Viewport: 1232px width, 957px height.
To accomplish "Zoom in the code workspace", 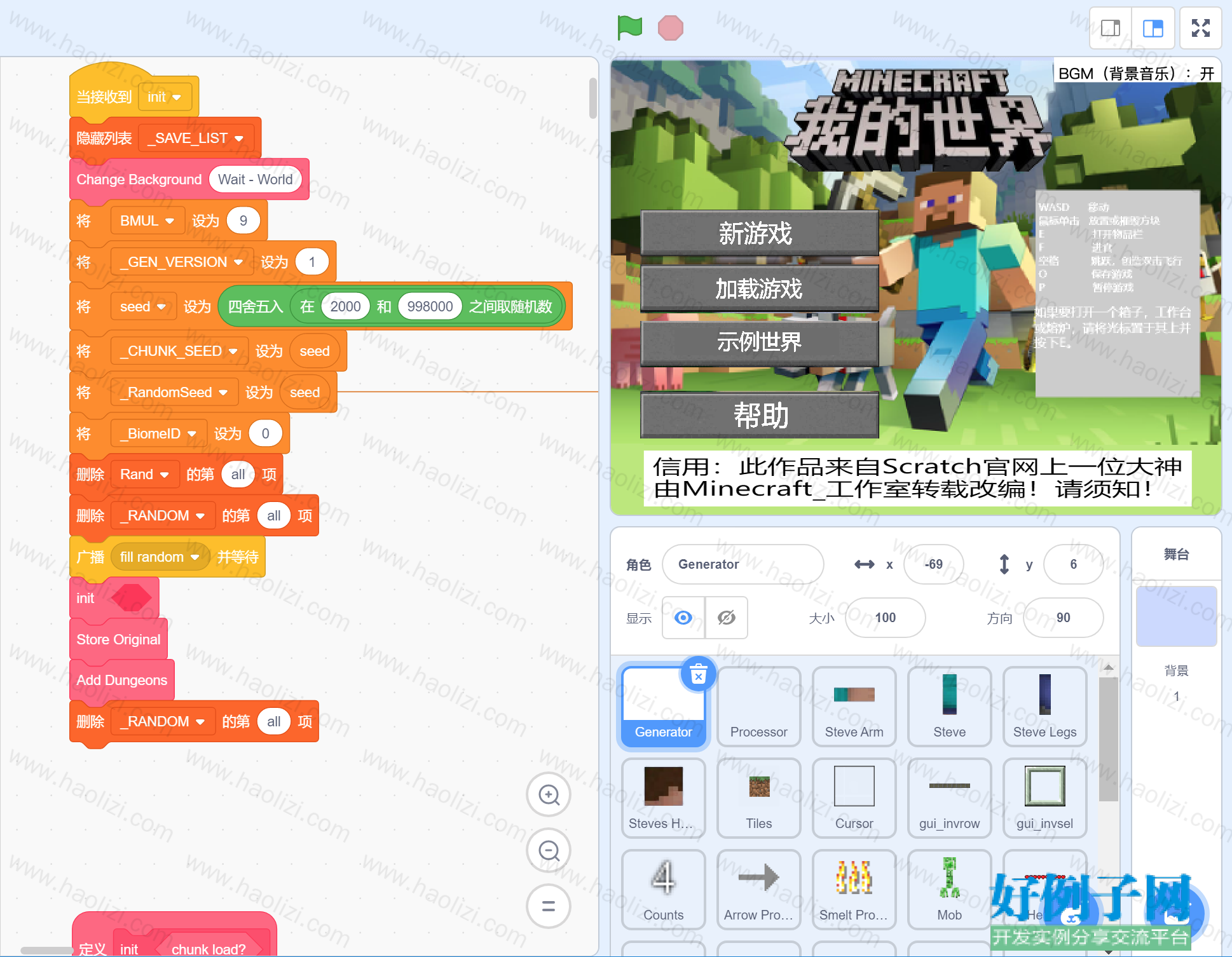I will (x=549, y=795).
